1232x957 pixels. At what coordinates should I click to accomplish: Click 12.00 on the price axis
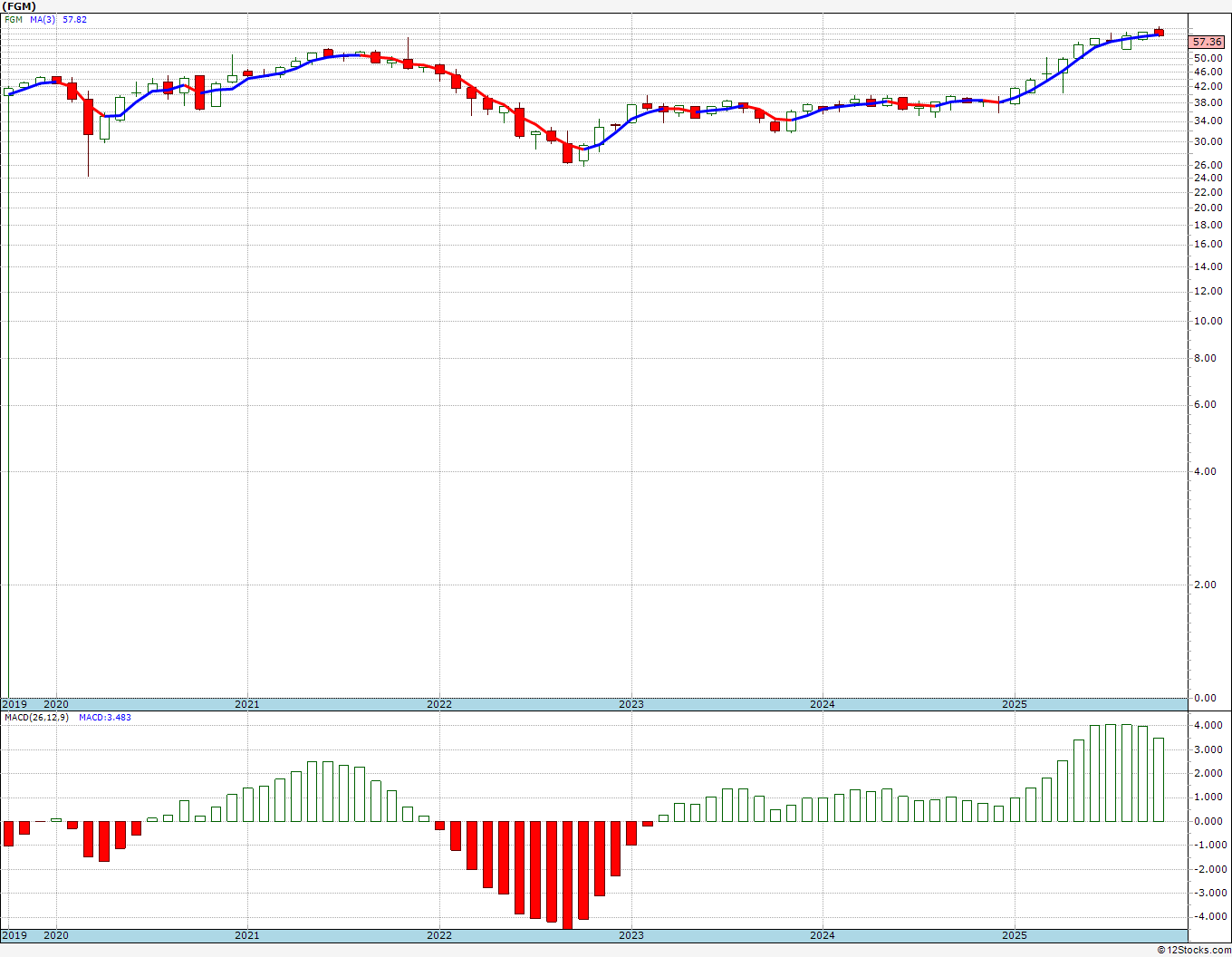1208,291
